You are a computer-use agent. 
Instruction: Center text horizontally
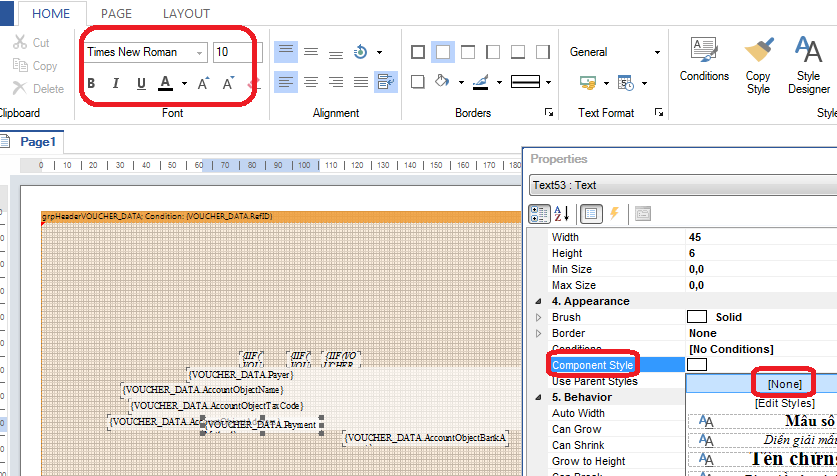click(311, 82)
